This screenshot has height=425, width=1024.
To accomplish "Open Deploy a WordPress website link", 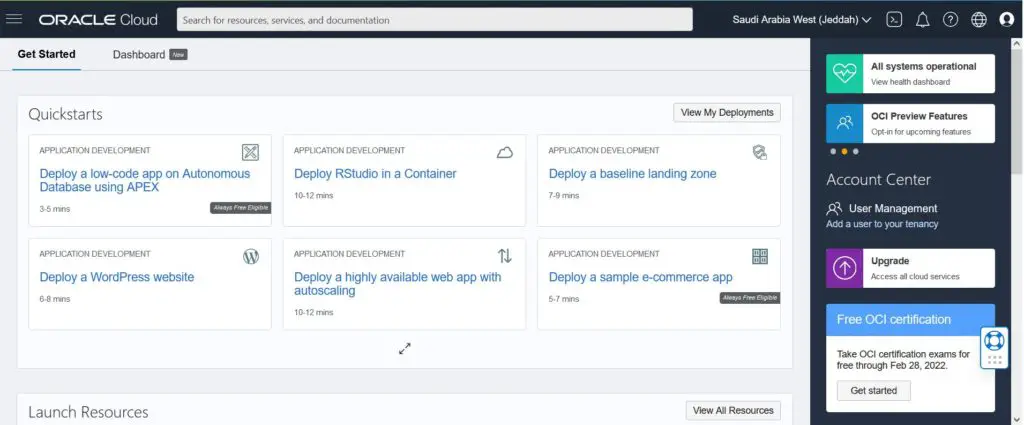I will pos(117,277).
